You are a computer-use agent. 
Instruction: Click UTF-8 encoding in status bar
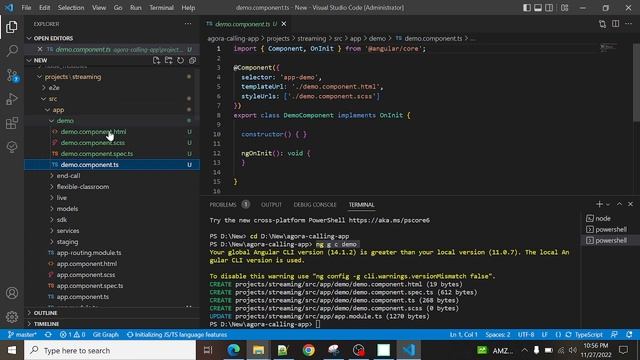click(526, 335)
